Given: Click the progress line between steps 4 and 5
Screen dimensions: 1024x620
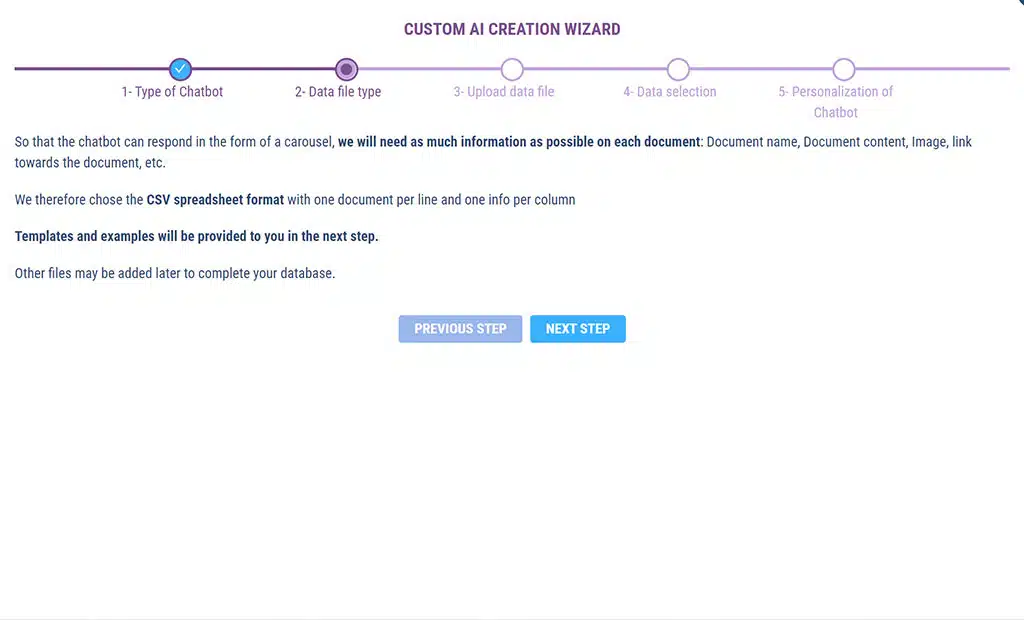Looking at the screenshot, I should pos(761,69).
